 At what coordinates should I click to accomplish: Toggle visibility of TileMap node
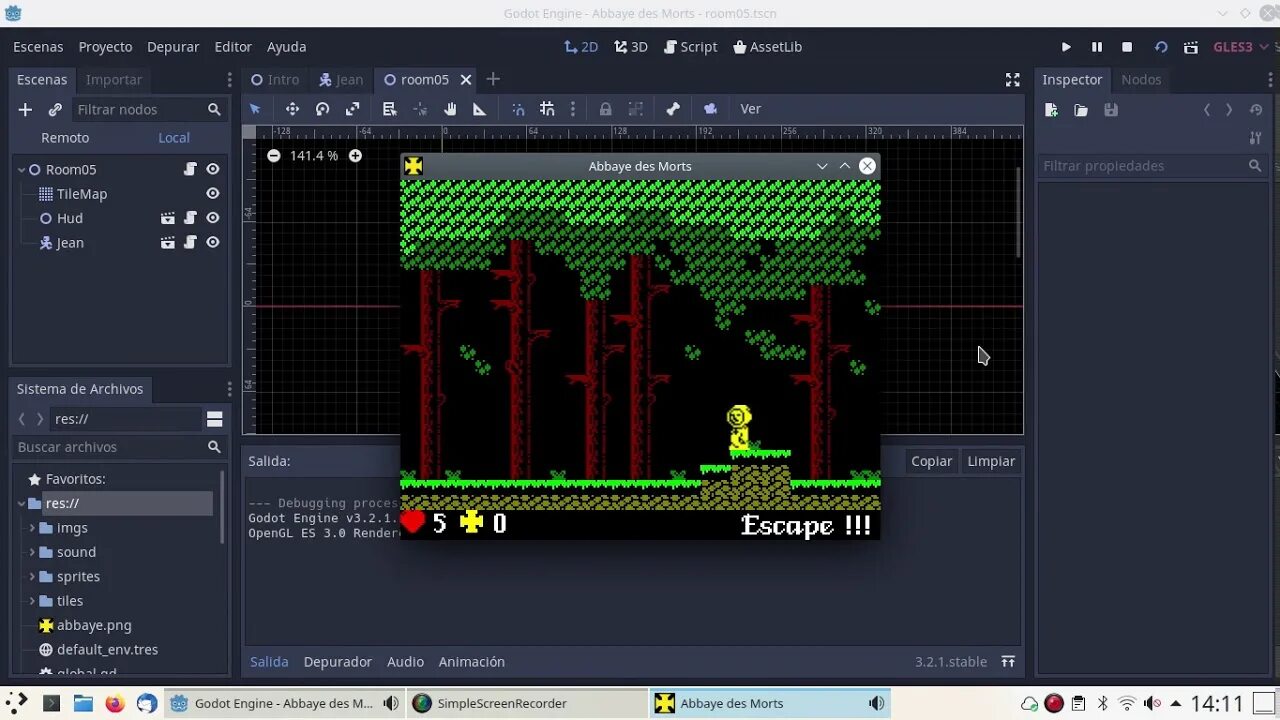[x=213, y=194]
